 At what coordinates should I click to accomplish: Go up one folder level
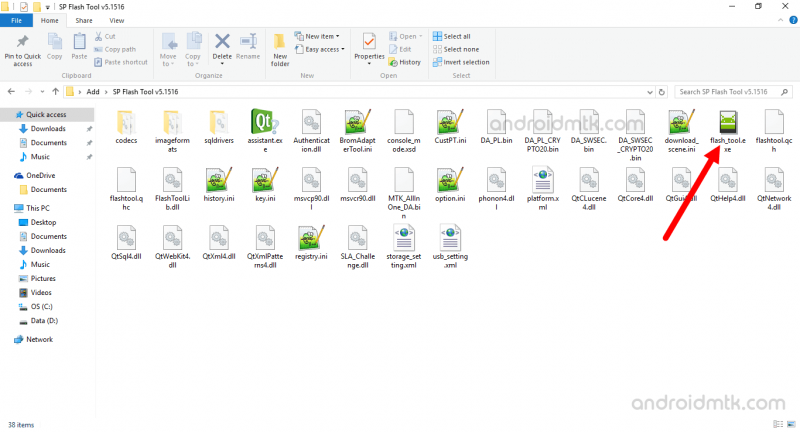(55, 92)
